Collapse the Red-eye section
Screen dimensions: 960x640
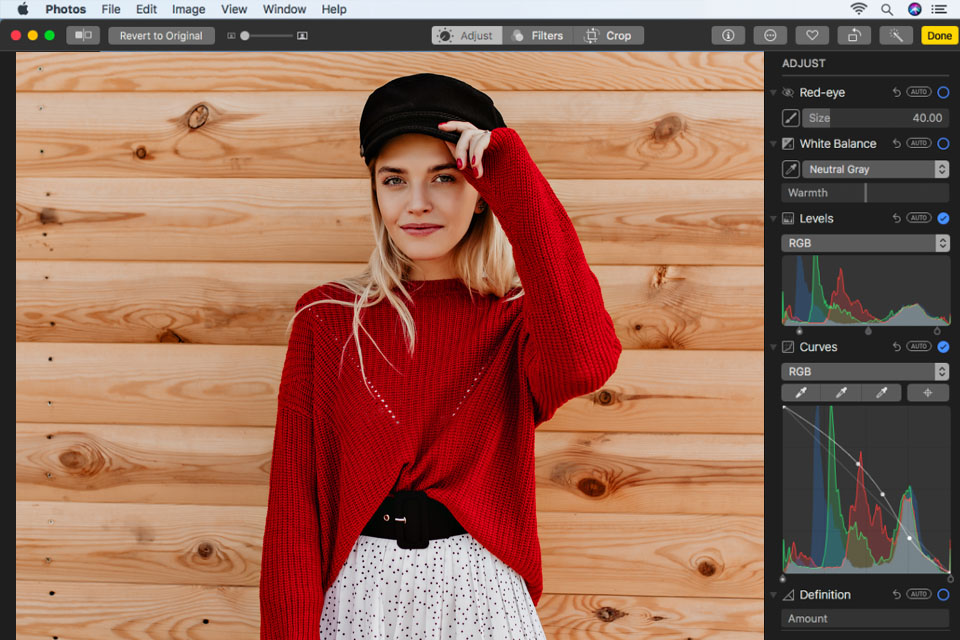pos(773,92)
